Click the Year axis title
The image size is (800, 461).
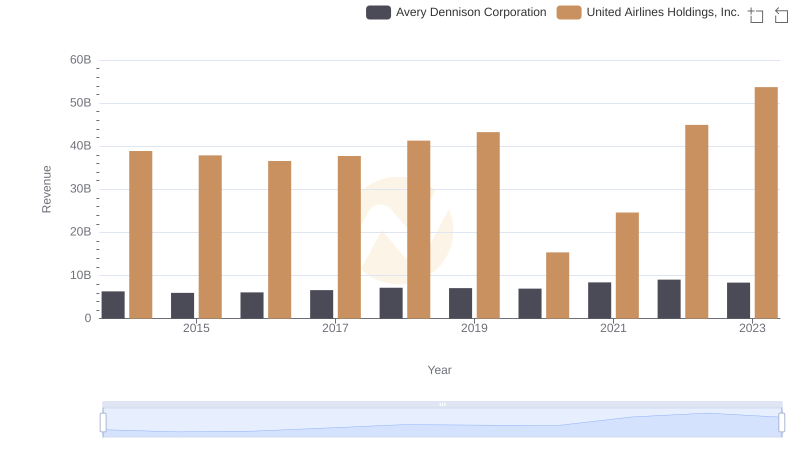[439, 370]
